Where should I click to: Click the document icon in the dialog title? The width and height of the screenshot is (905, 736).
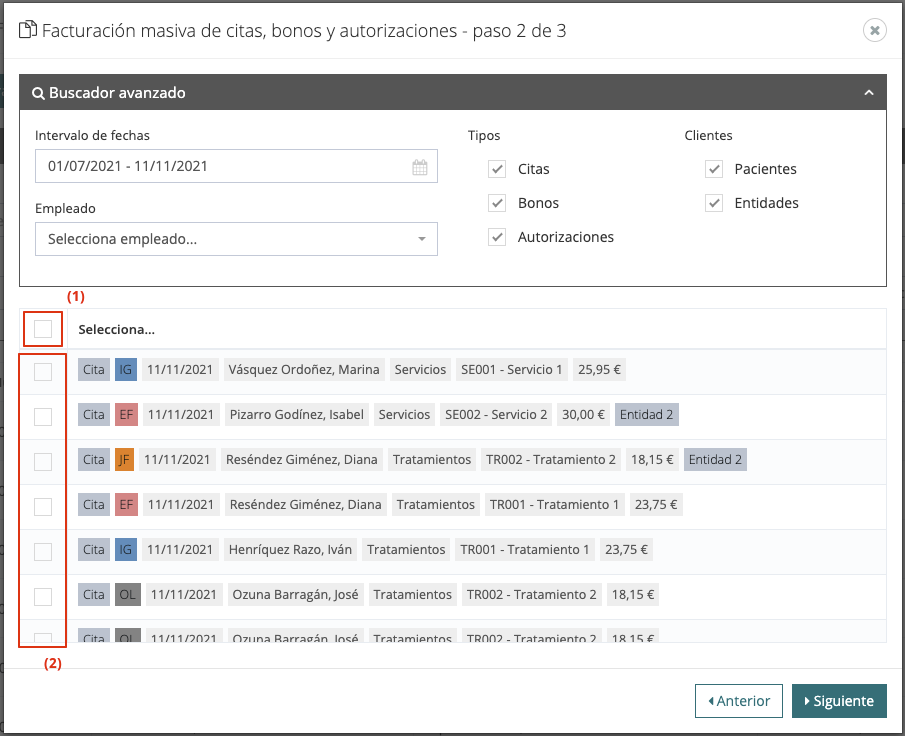coord(28,30)
